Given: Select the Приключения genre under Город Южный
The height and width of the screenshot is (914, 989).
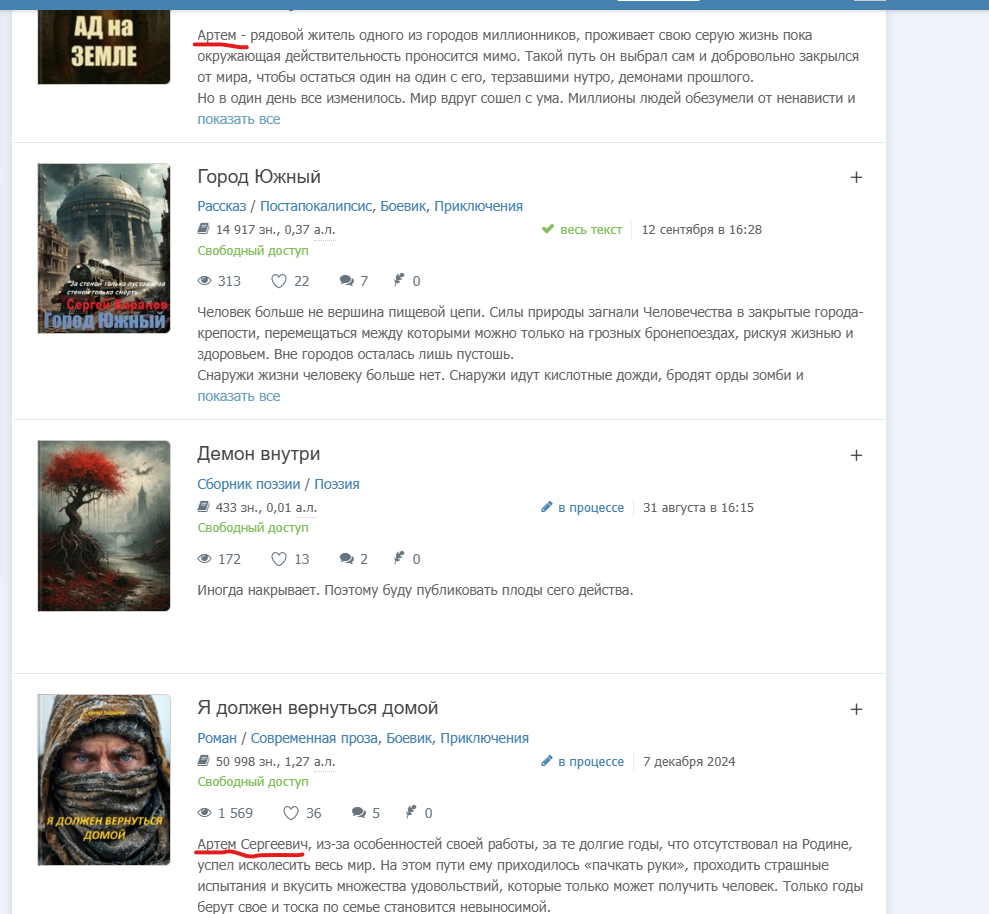Looking at the screenshot, I should 478,206.
